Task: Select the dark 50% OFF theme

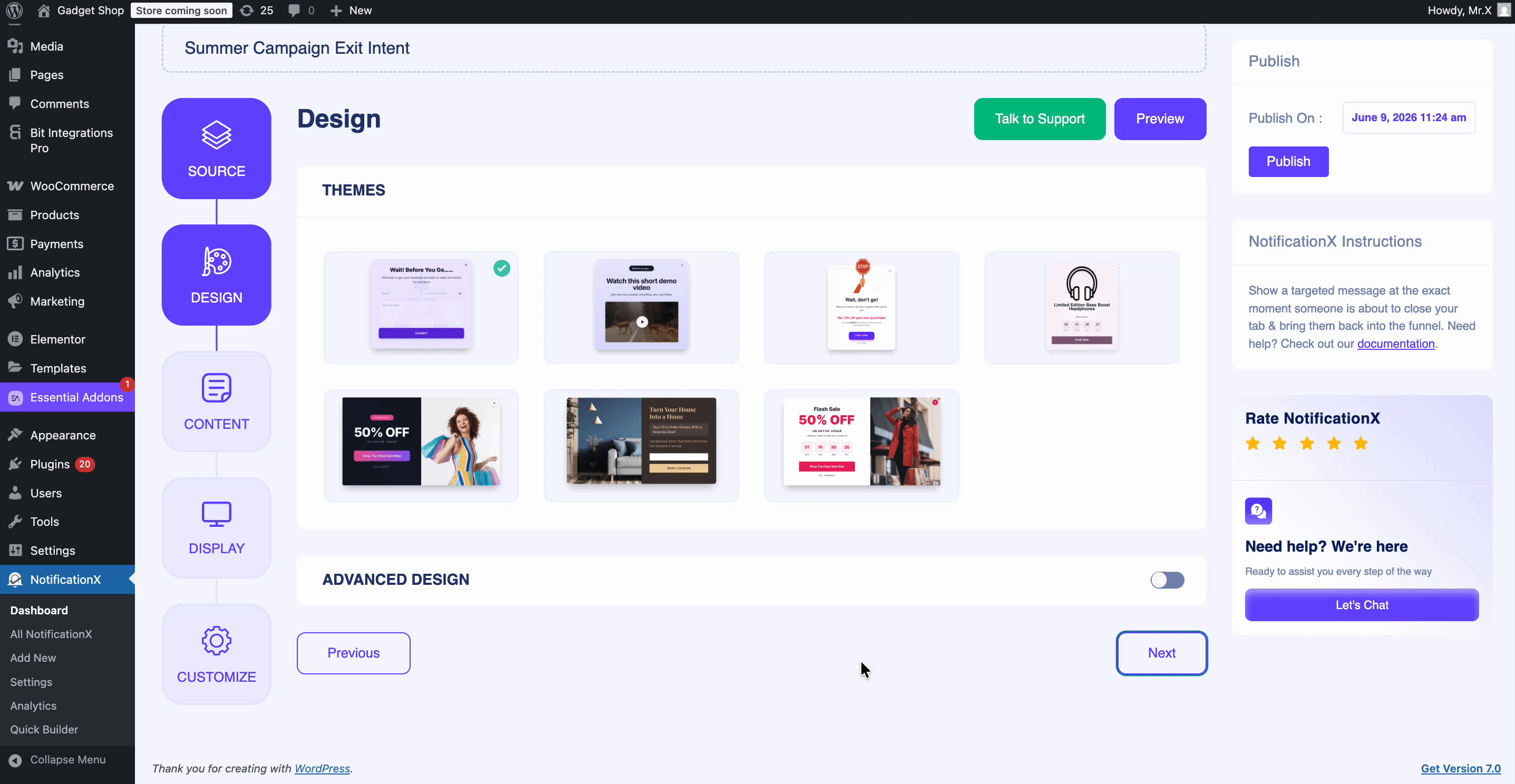Action: [x=421, y=446]
